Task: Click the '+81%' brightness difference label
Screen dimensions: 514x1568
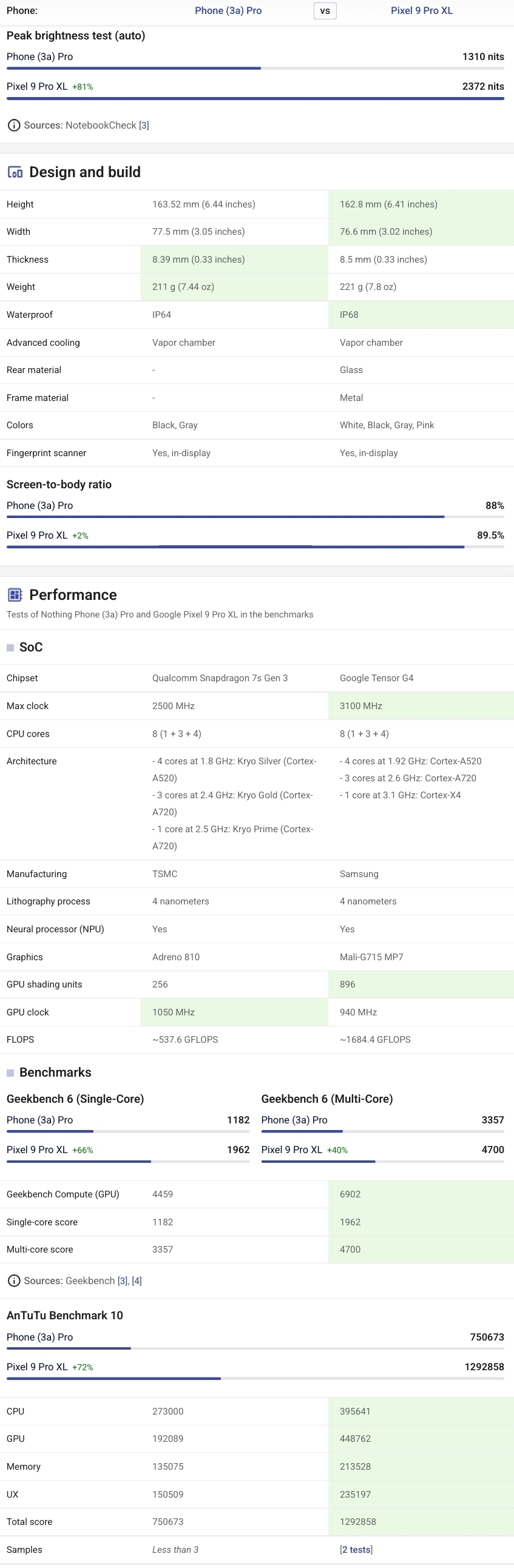Action: pyautogui.click(x=83, y=87)
